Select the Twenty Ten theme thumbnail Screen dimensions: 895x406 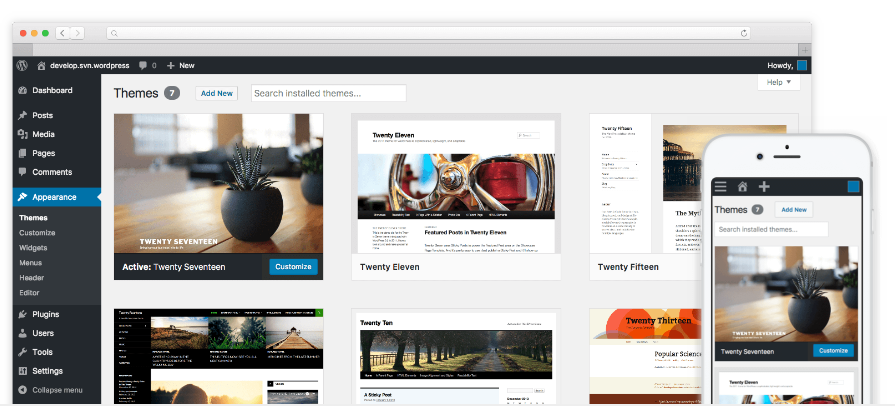[x=456, y=357]
